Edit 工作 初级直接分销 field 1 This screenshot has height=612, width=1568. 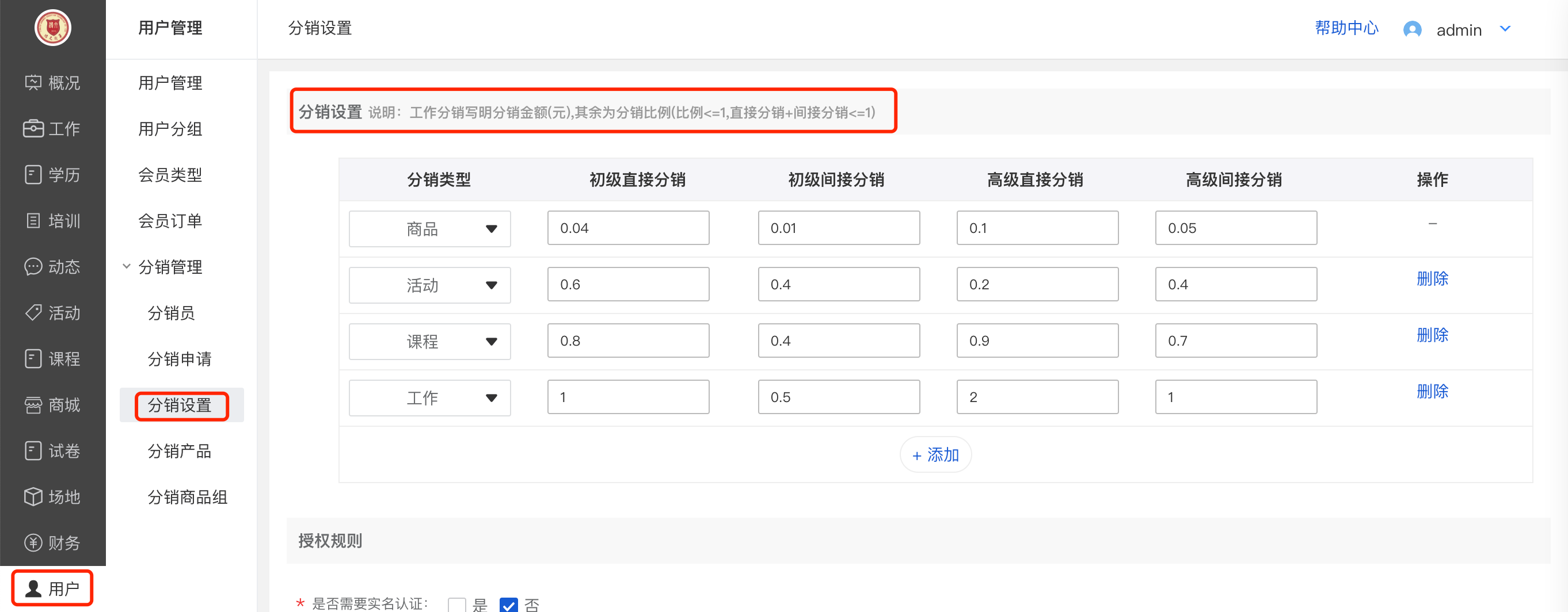tap(628, 397)
